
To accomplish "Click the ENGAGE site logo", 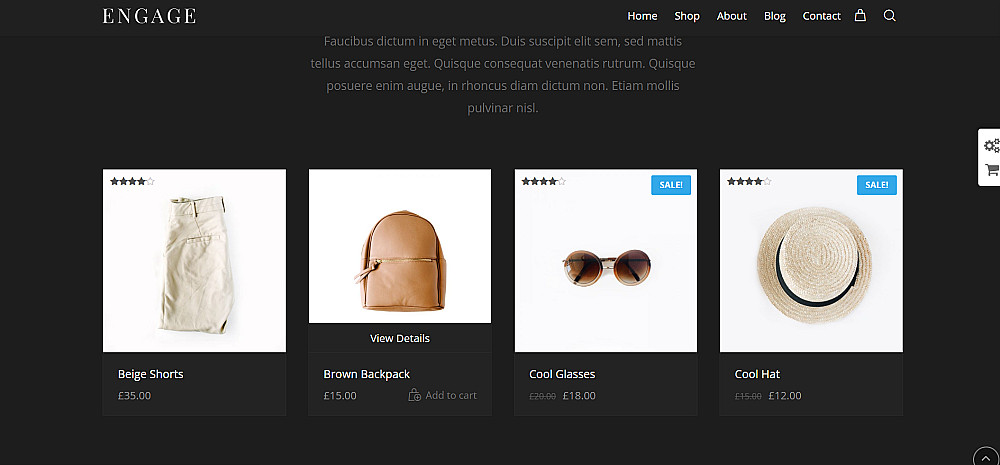I will [x=149, y=16].
